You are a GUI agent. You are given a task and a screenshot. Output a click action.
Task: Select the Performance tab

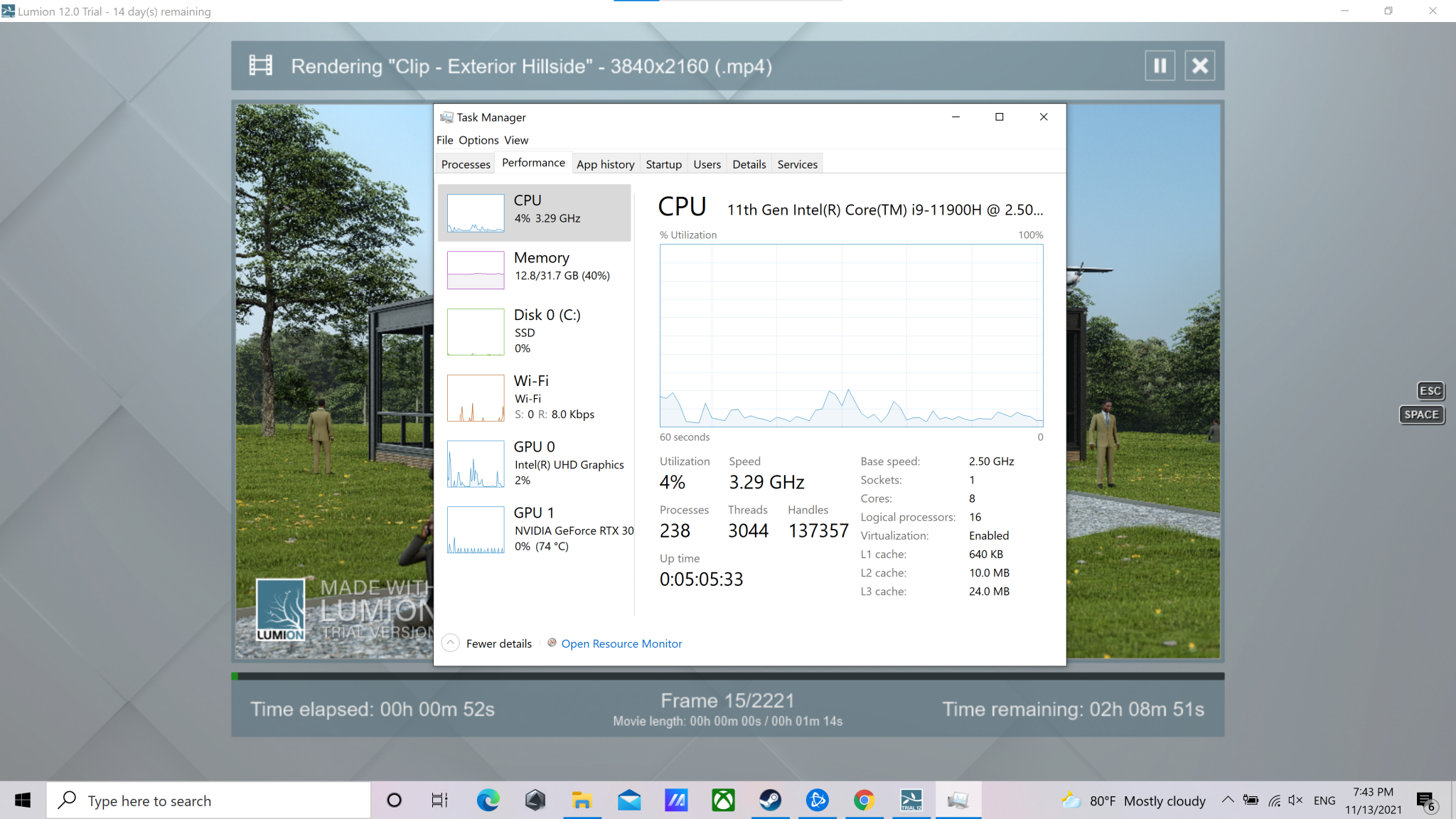533,163
